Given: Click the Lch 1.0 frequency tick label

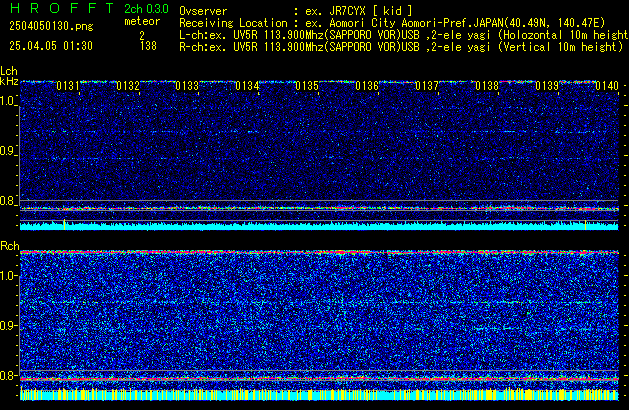Looking at the screenshot, I should 8,101.
